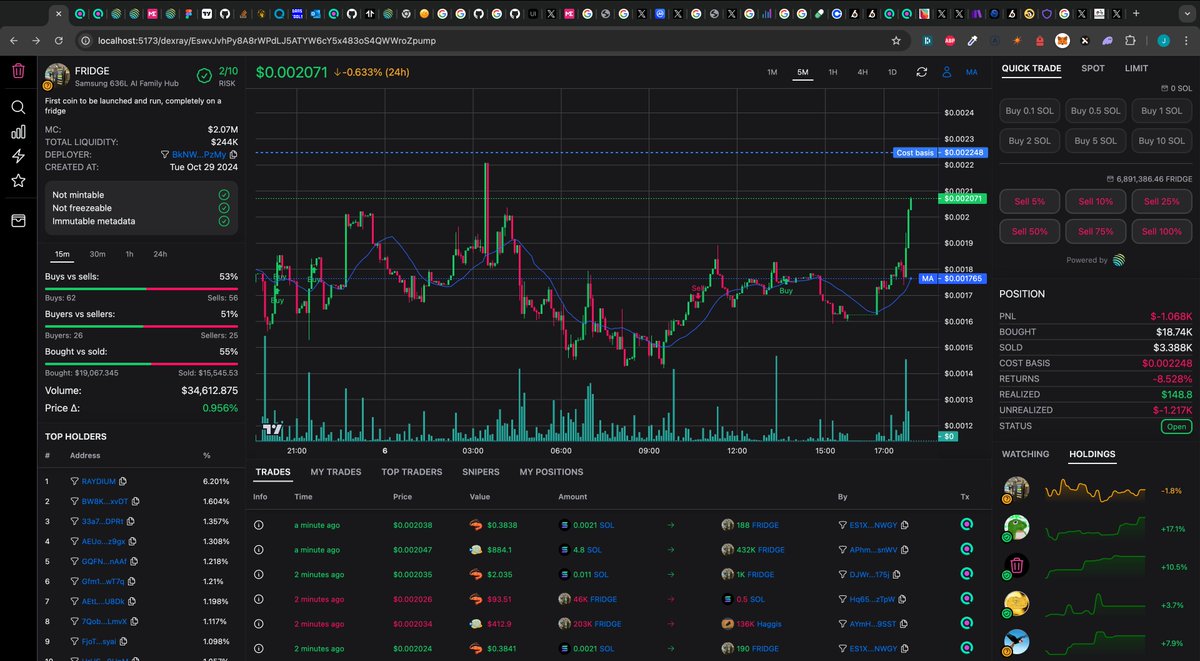The height and width of the screenshot is (661, 1200).
Task: Open the LIMIT trade tab
Action: [1136, 69]
